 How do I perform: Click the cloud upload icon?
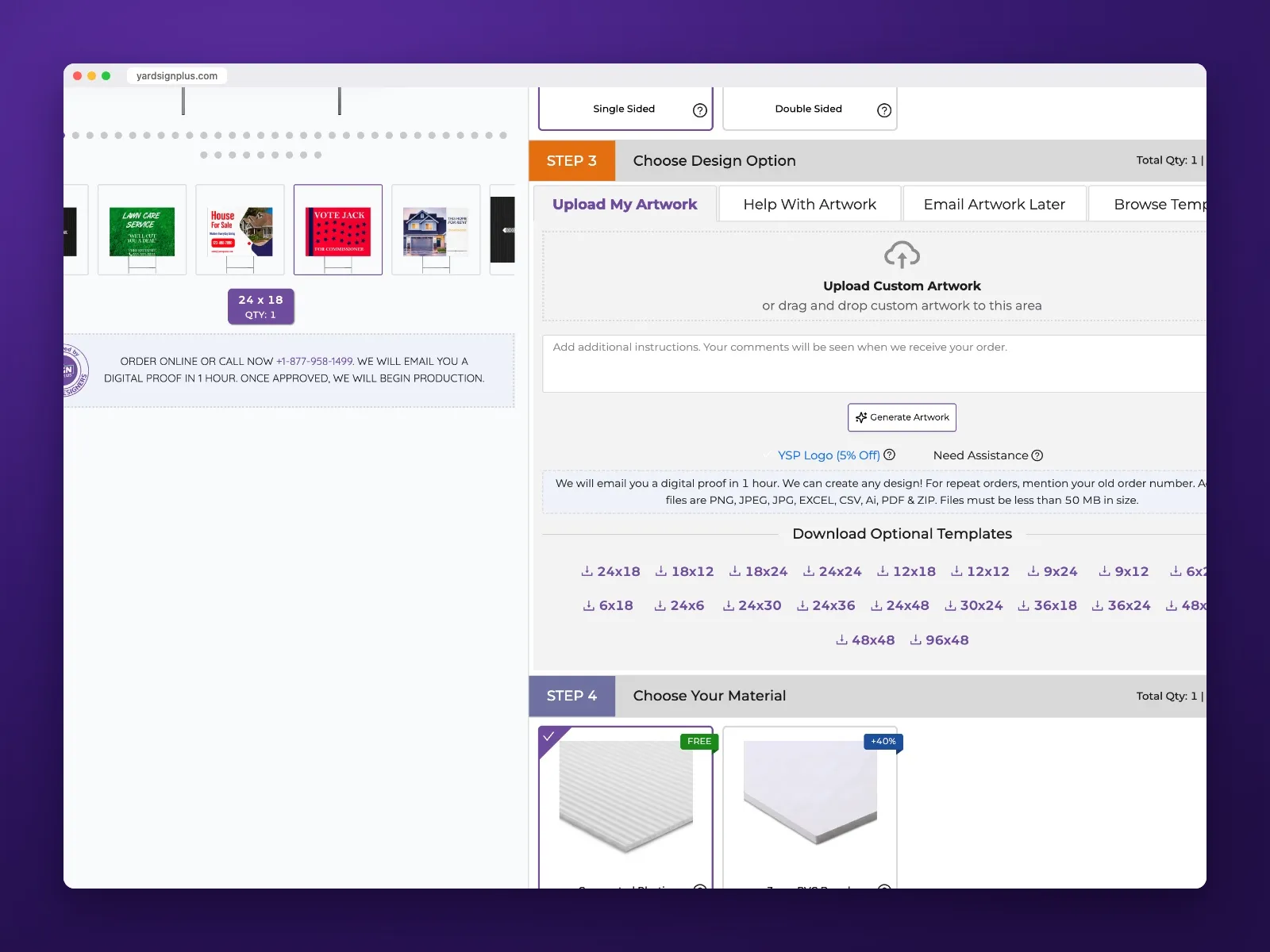pos(902,255)
